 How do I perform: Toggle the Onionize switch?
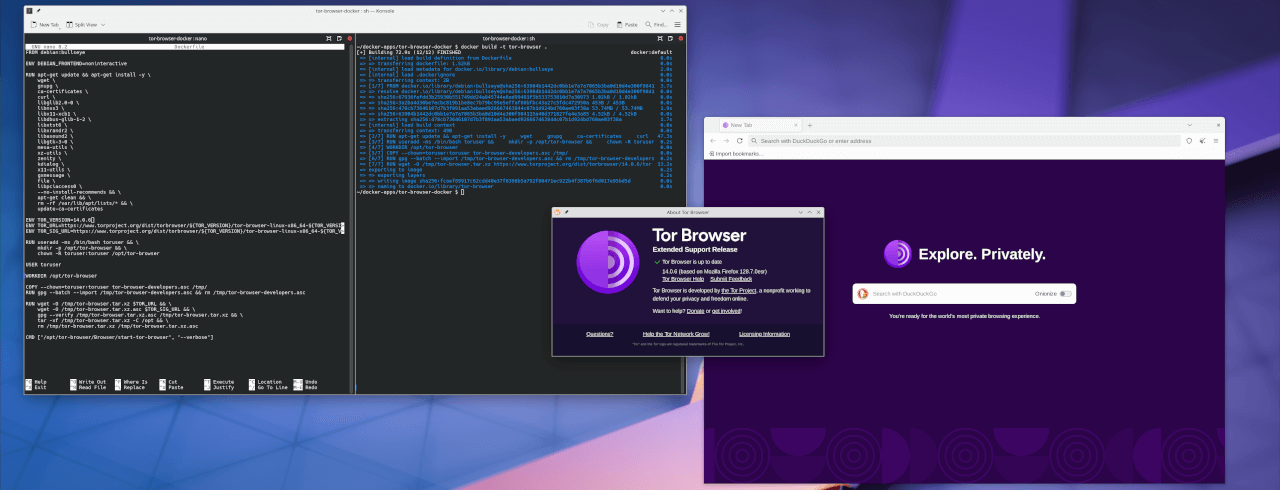[1066, 294]
